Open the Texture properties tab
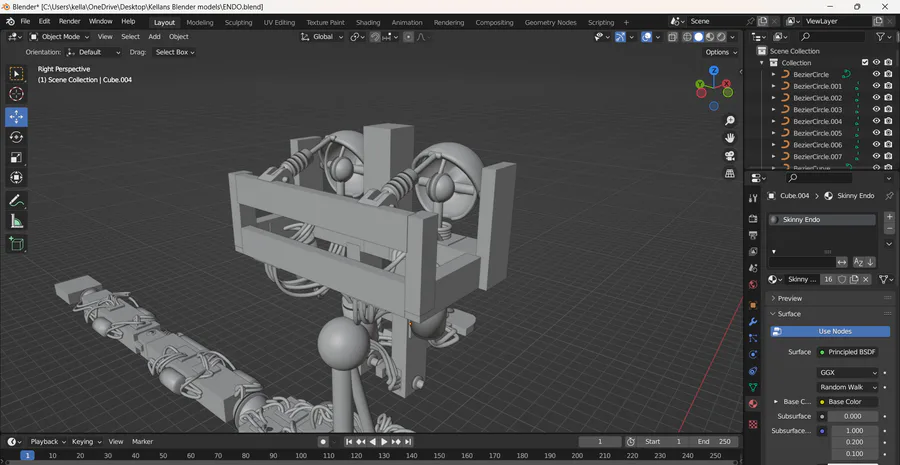Screen dimensions: 900x465 pyautogui.click(x=753, y=424)
